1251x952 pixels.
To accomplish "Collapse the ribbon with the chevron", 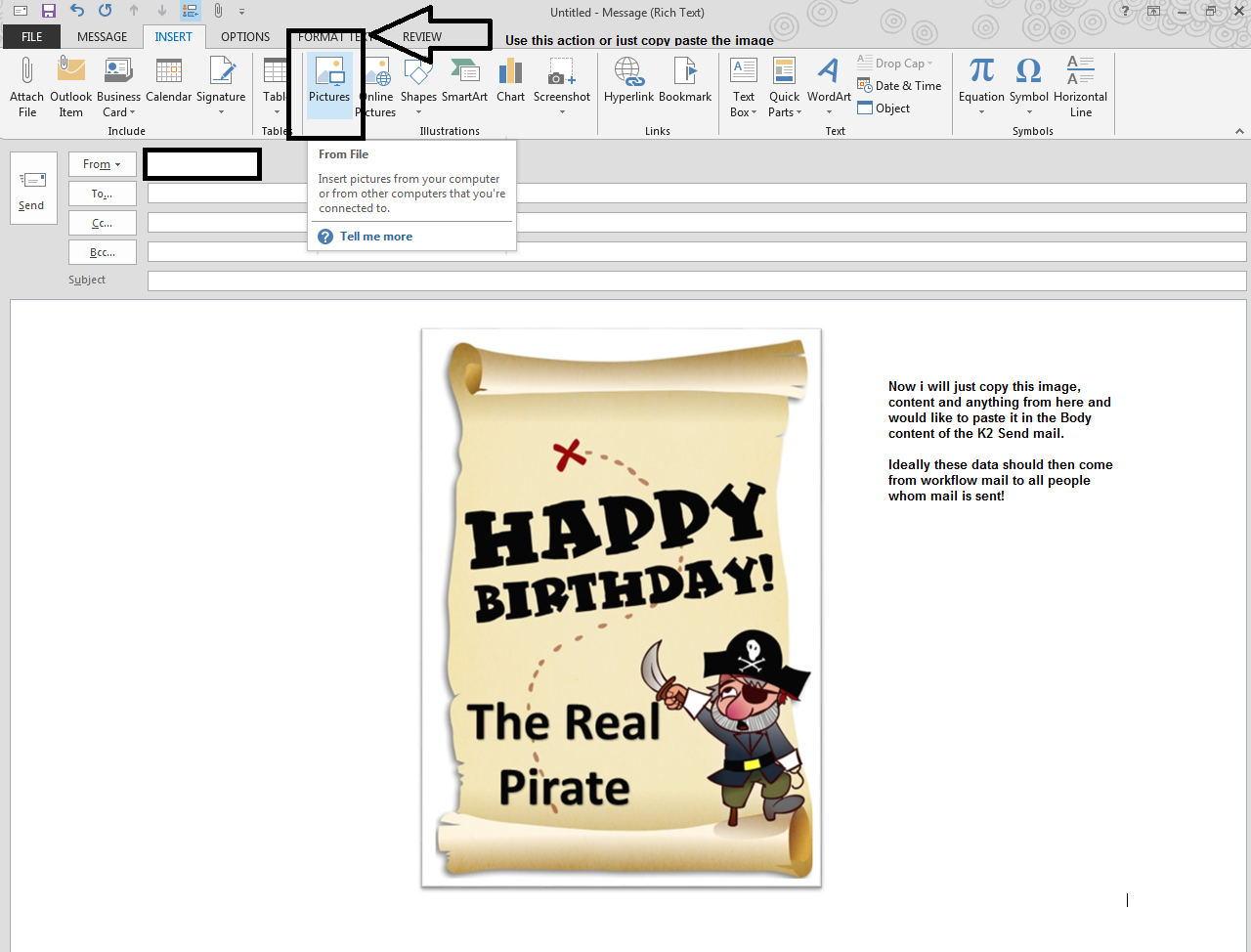I will pyautogui.click(x=1239, y=131).
